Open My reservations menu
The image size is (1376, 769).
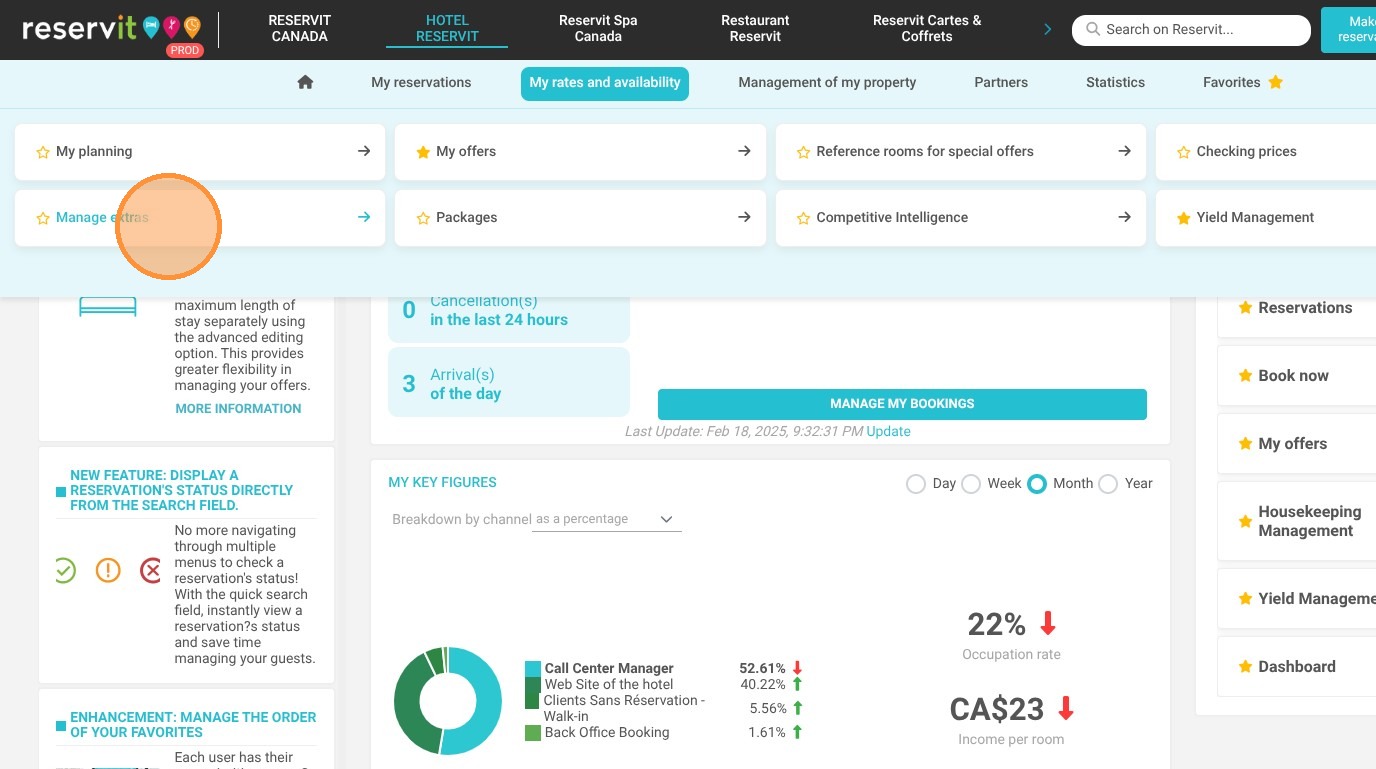tap(421, 83)
